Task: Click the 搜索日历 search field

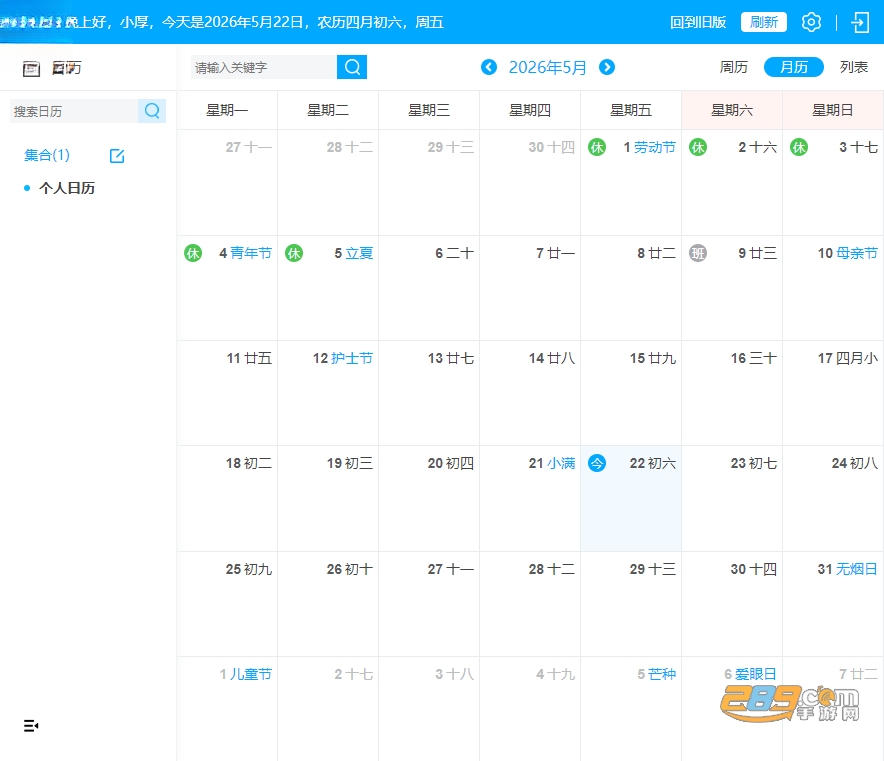Action: point(74,111)
